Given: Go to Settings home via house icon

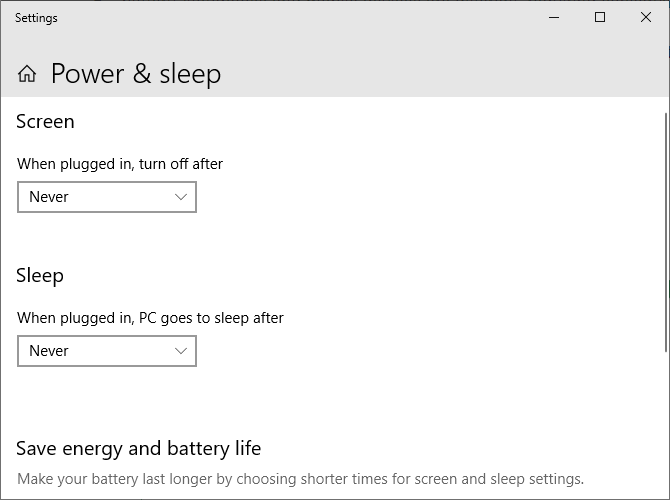Looking at the screenshot, I should coord(27,74).
